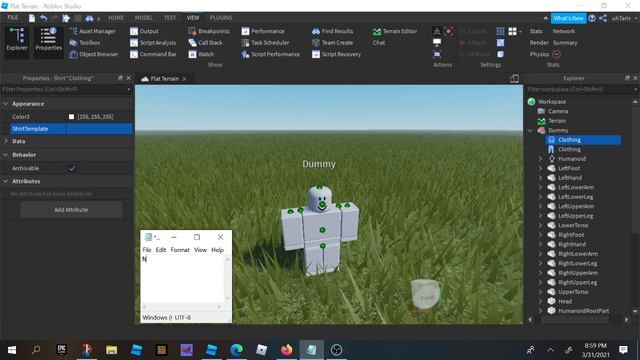
Task: Collapse the Behavior section
Action: 6,155
